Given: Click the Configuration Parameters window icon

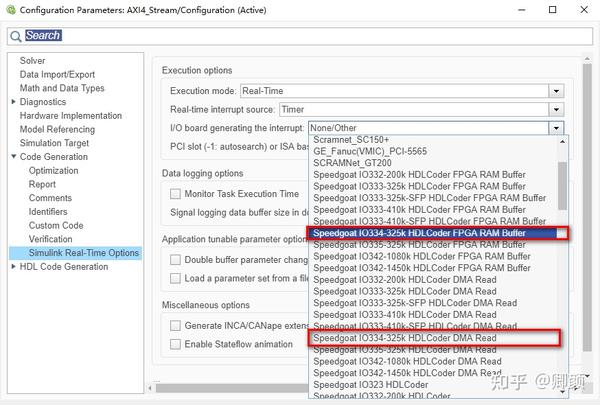Looking at the screenshot, I should click(x=11, y=9).
